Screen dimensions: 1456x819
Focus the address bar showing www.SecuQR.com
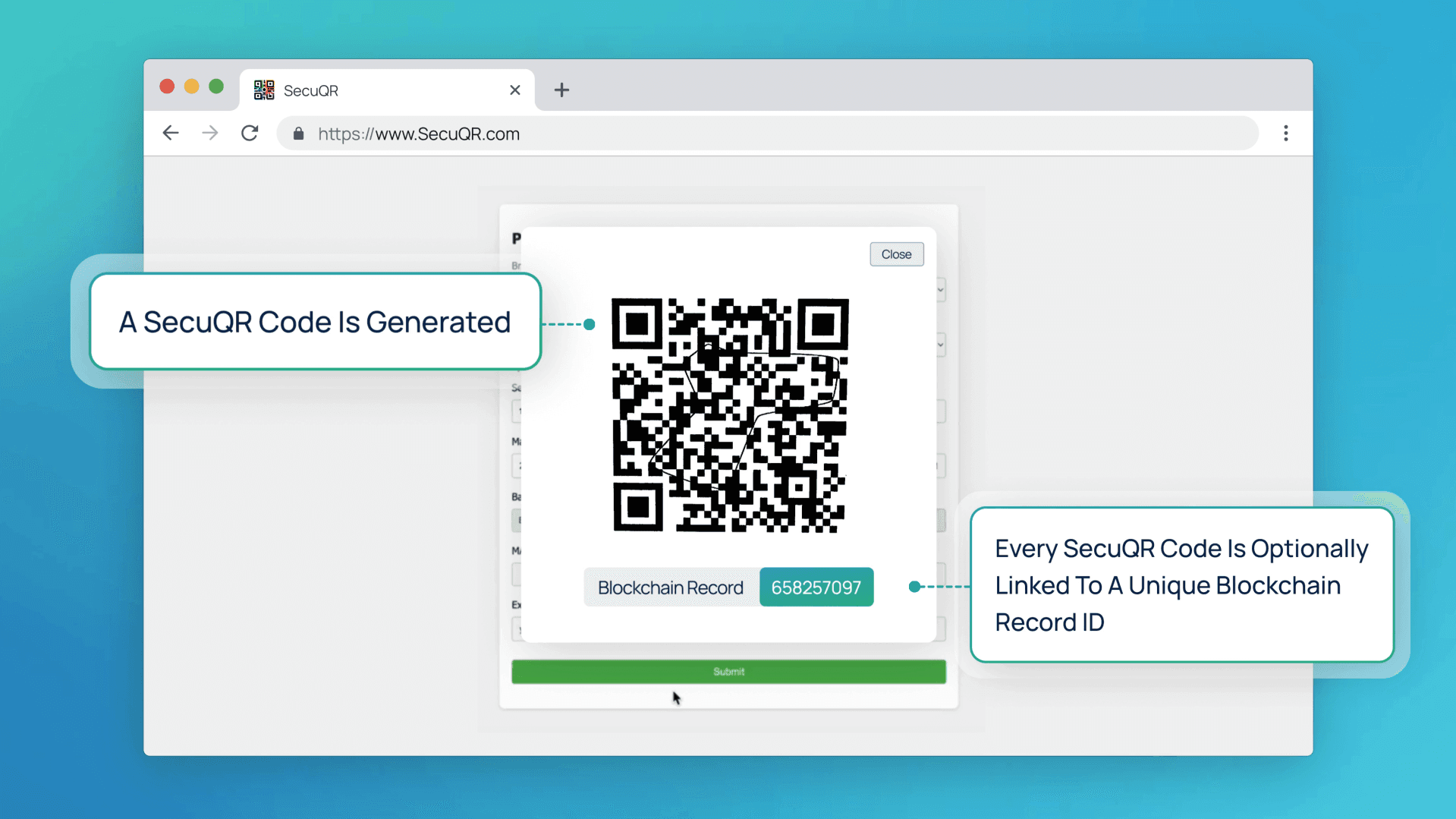tap(767, 134)
